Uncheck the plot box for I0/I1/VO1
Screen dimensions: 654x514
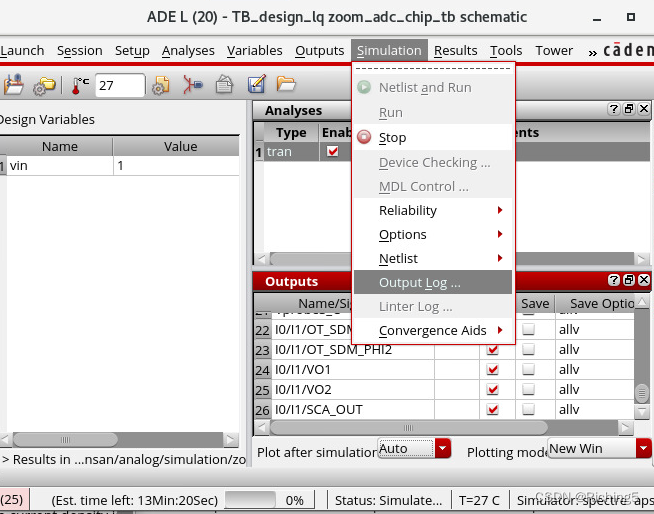[x=492, y=370]
